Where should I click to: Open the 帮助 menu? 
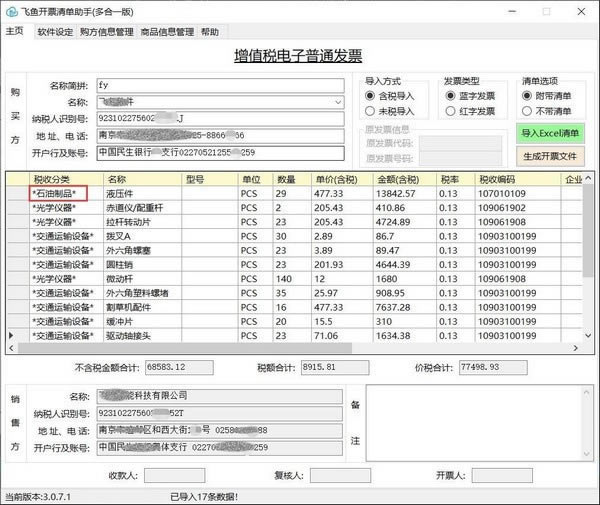(x=209, y=32)
